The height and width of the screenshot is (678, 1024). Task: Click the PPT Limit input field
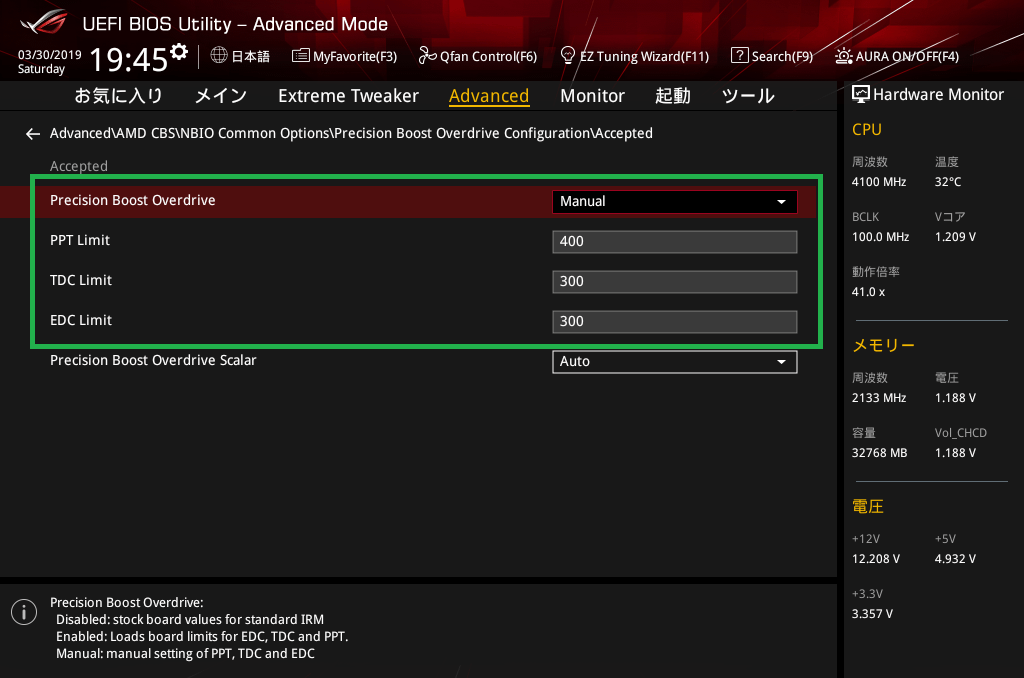coord(675,242)
